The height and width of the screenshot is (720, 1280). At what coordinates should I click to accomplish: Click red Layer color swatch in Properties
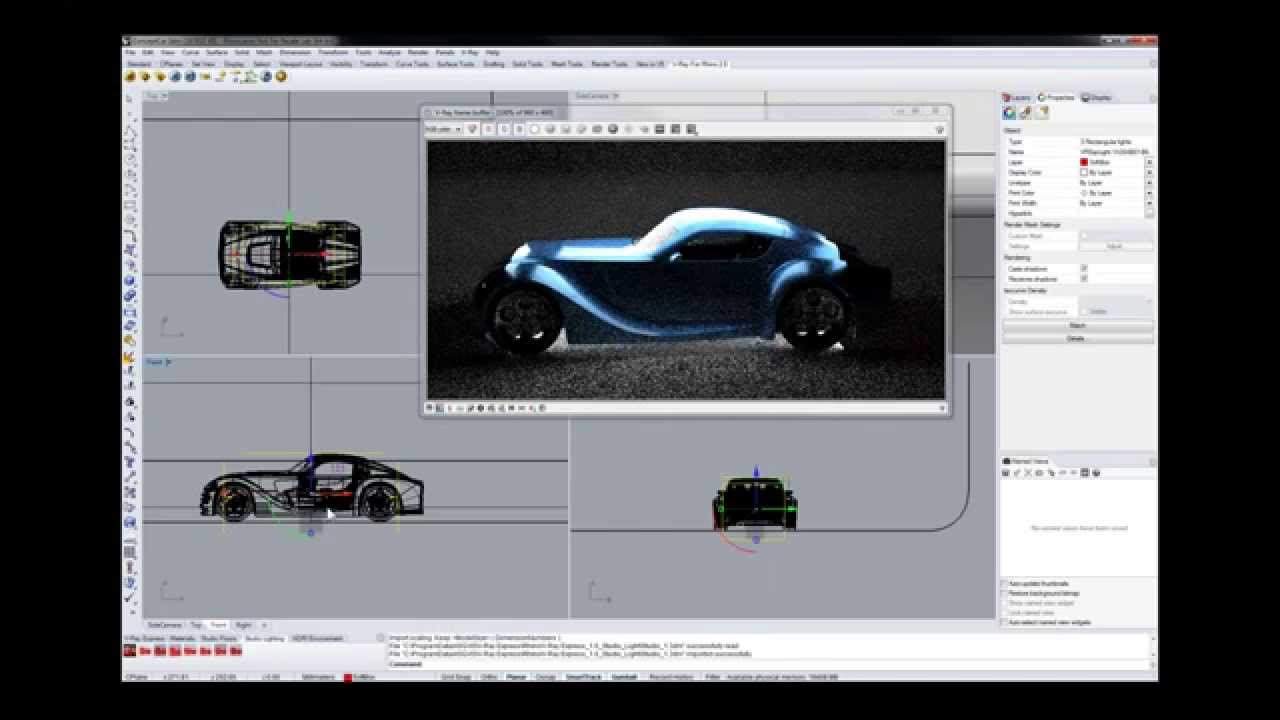1084,162
